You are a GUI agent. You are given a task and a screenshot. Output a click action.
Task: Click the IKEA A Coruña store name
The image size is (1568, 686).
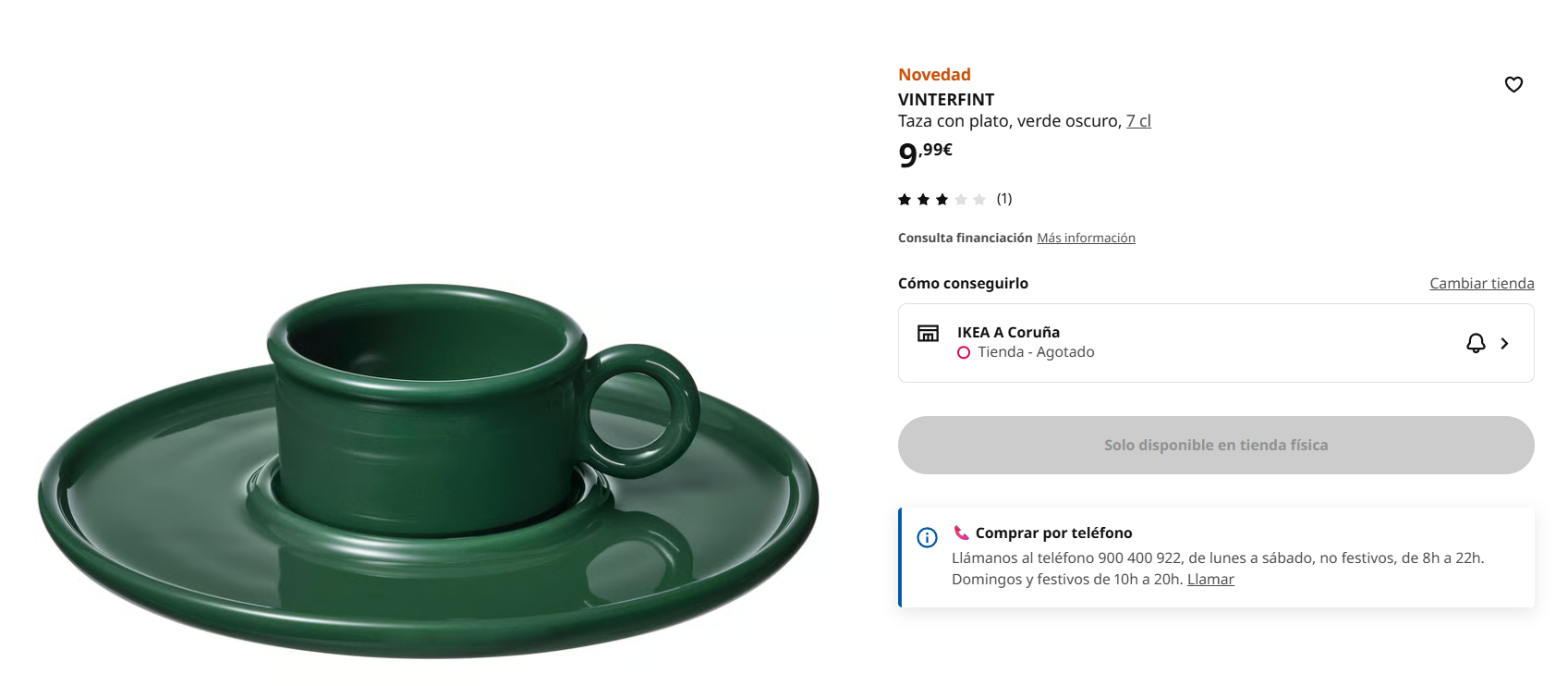(1008, 332)
